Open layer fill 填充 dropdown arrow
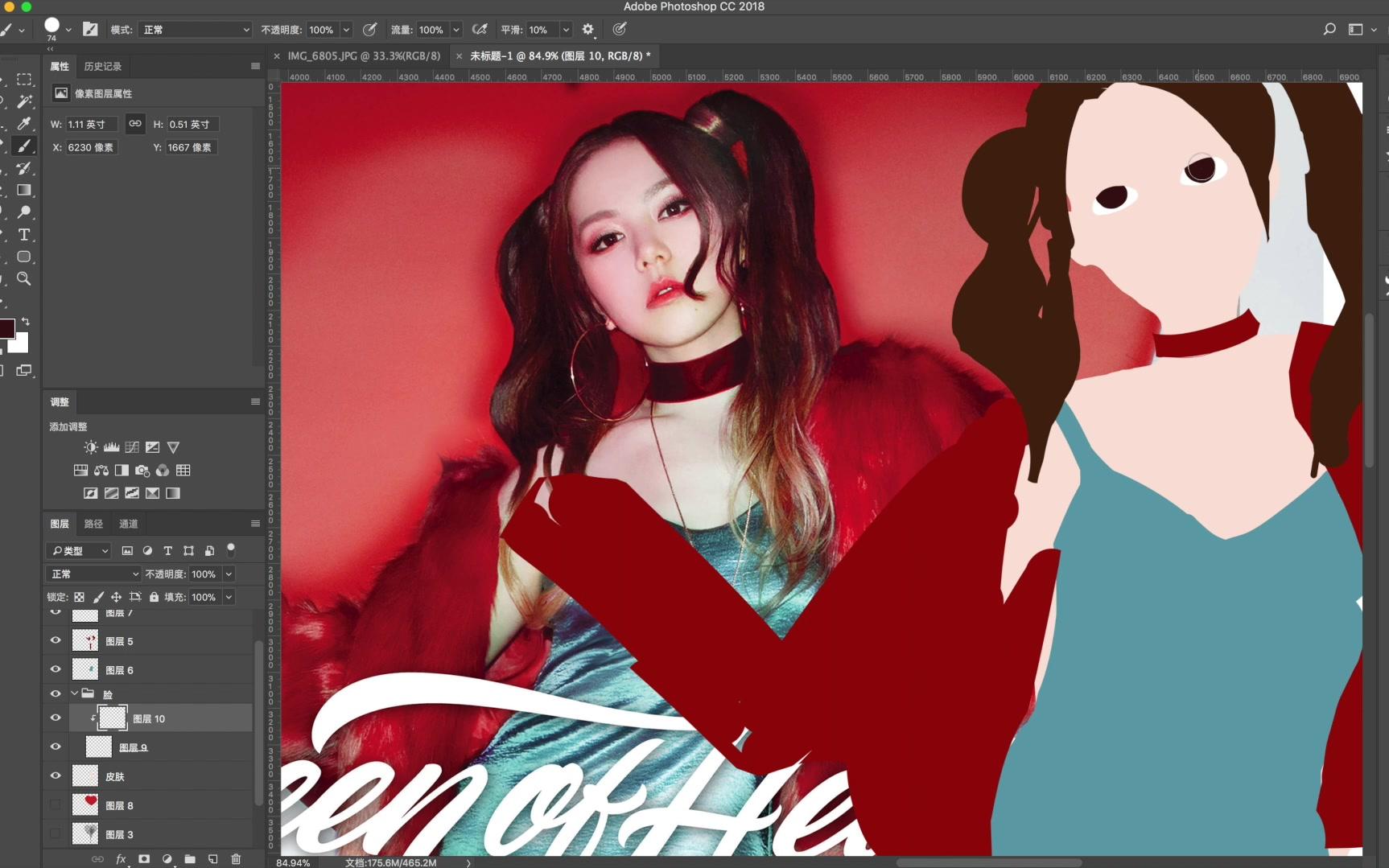 (x=229, y=597)
